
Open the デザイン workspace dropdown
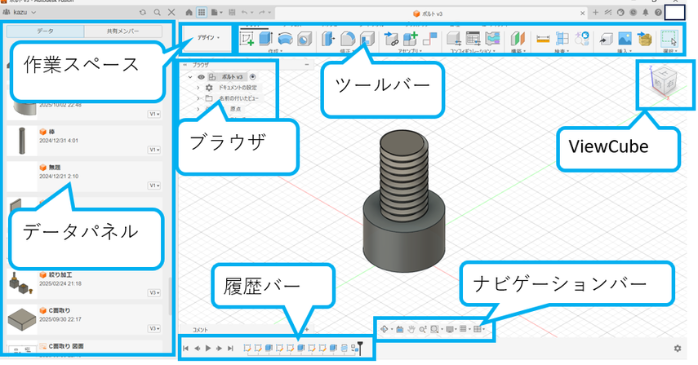(x=208, y=38)
